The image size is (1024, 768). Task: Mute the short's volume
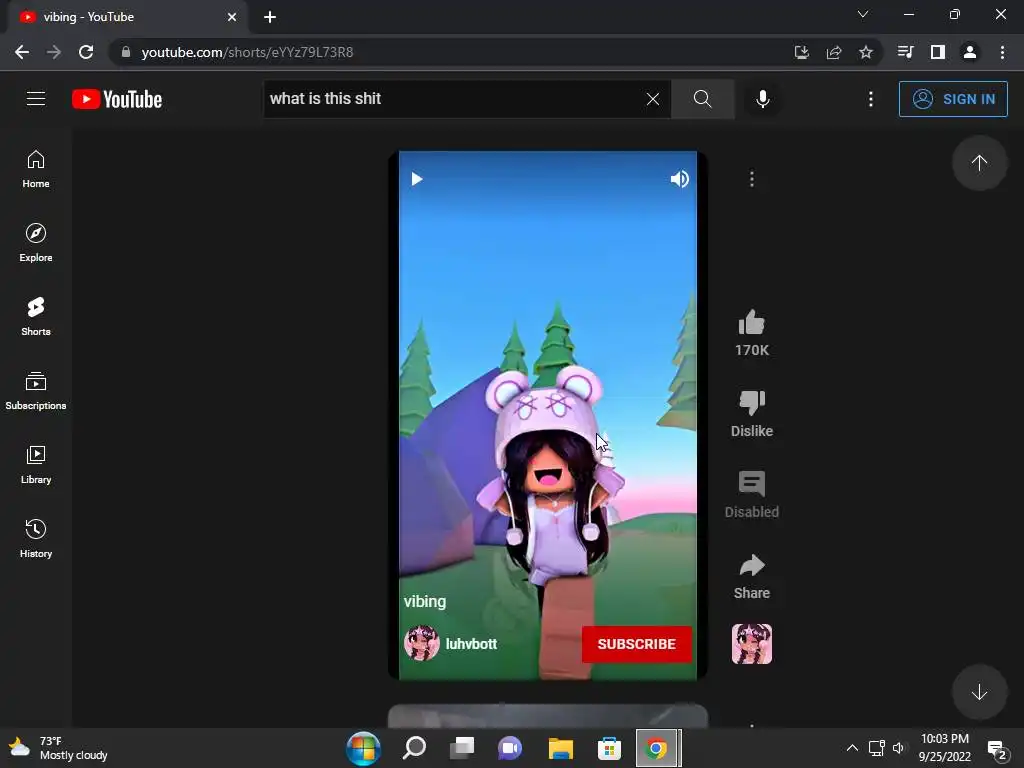pos(679,179)
